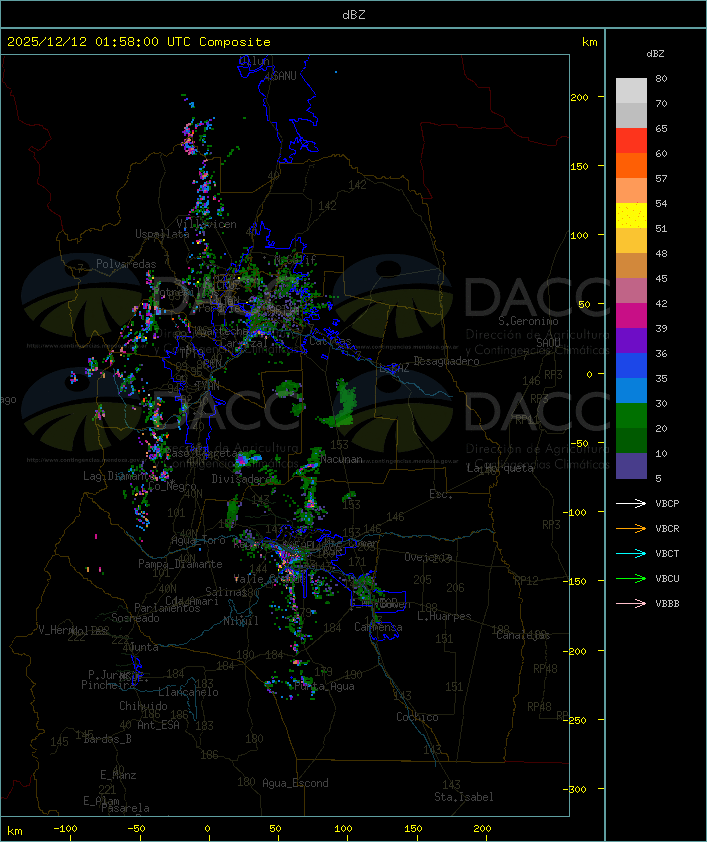Select the light gray 70-80 dBZ swatch

pos(631,91)
